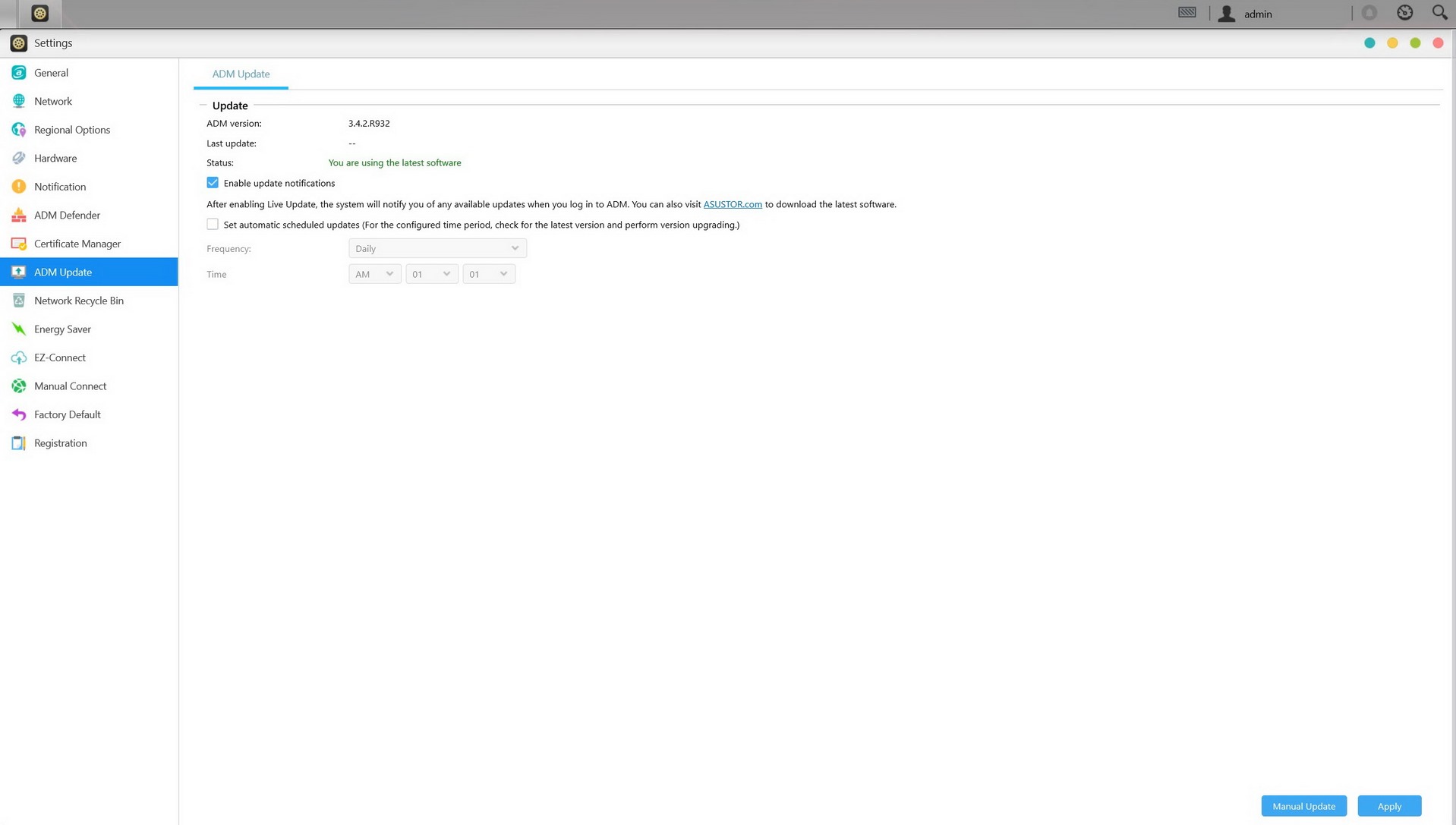The image size is (1456, 825).
Task: Open the hour dropdown showing 01
Action: click(431, 274)
